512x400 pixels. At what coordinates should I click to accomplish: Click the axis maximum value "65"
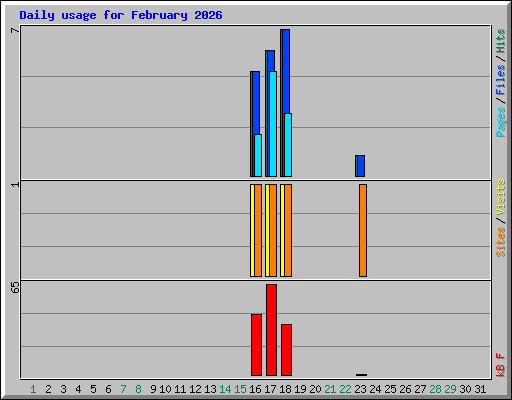(15, 287)
